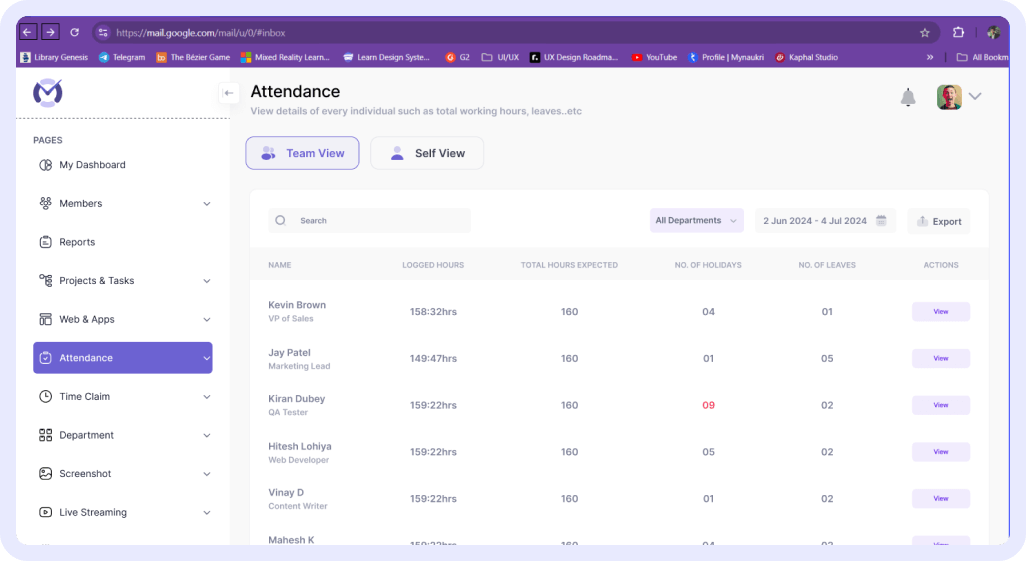1026x561 pixels.
Task: Open the Reports page in sidebar
Action: tap(77, 242)
